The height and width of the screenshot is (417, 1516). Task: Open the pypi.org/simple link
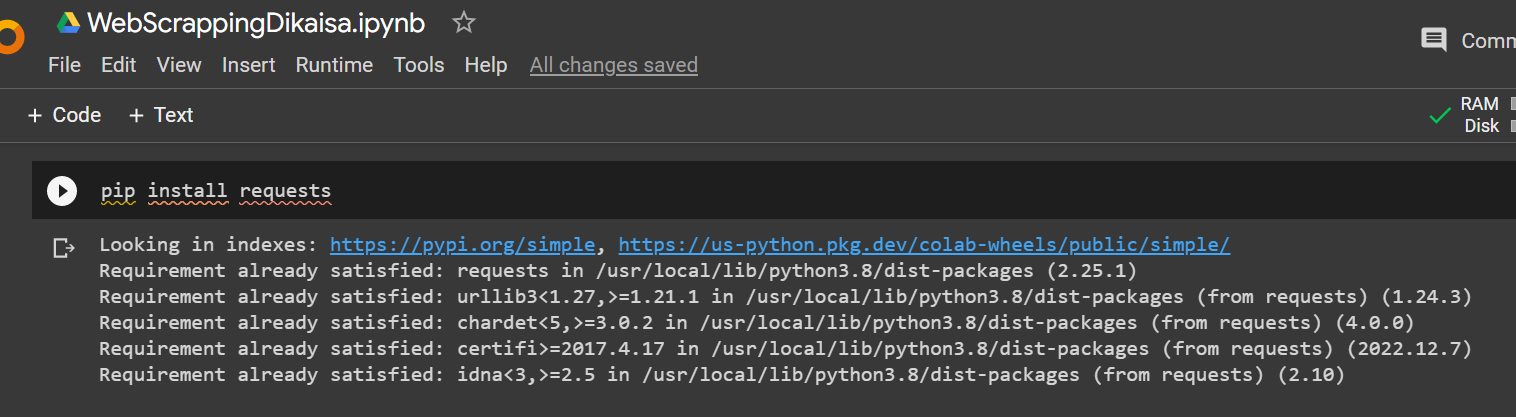pos(463,245)
